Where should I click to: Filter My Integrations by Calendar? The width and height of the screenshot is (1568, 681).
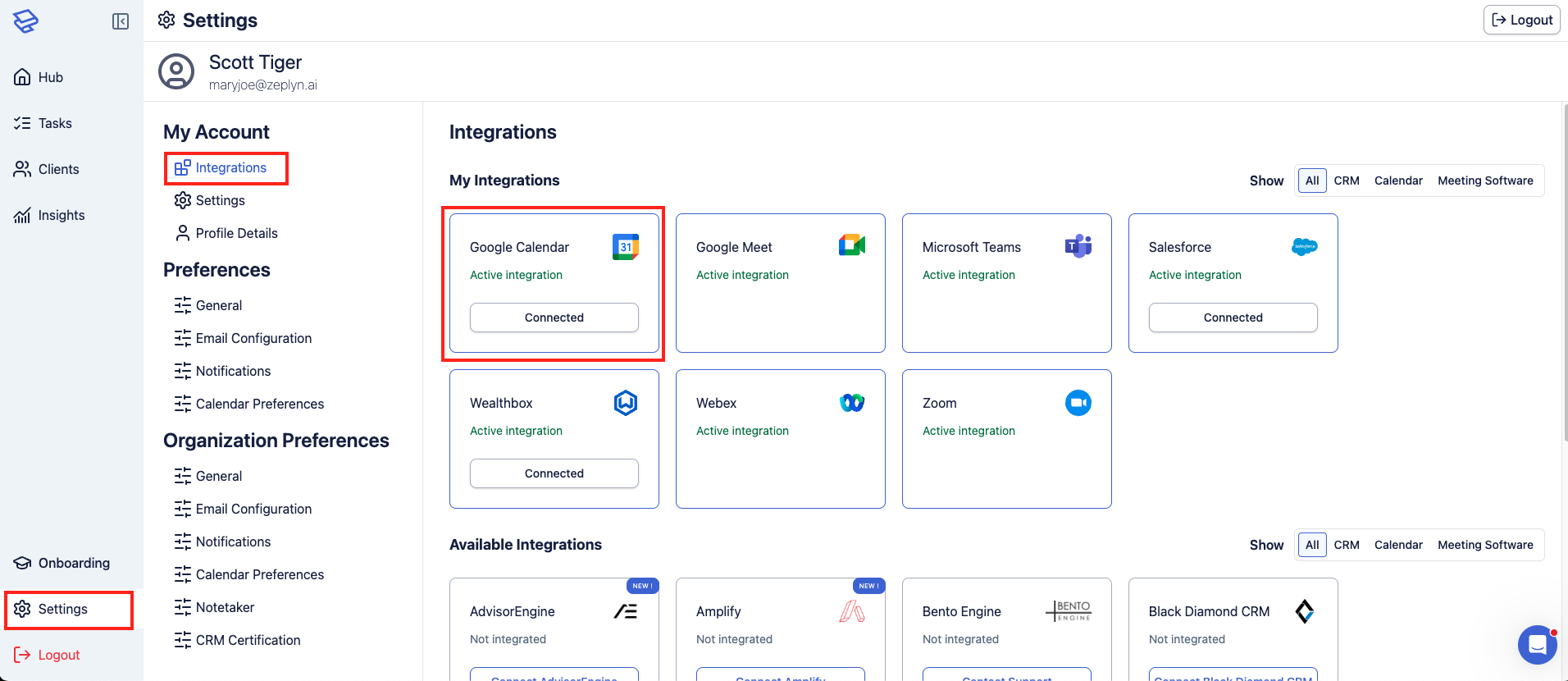(1397, 181)
